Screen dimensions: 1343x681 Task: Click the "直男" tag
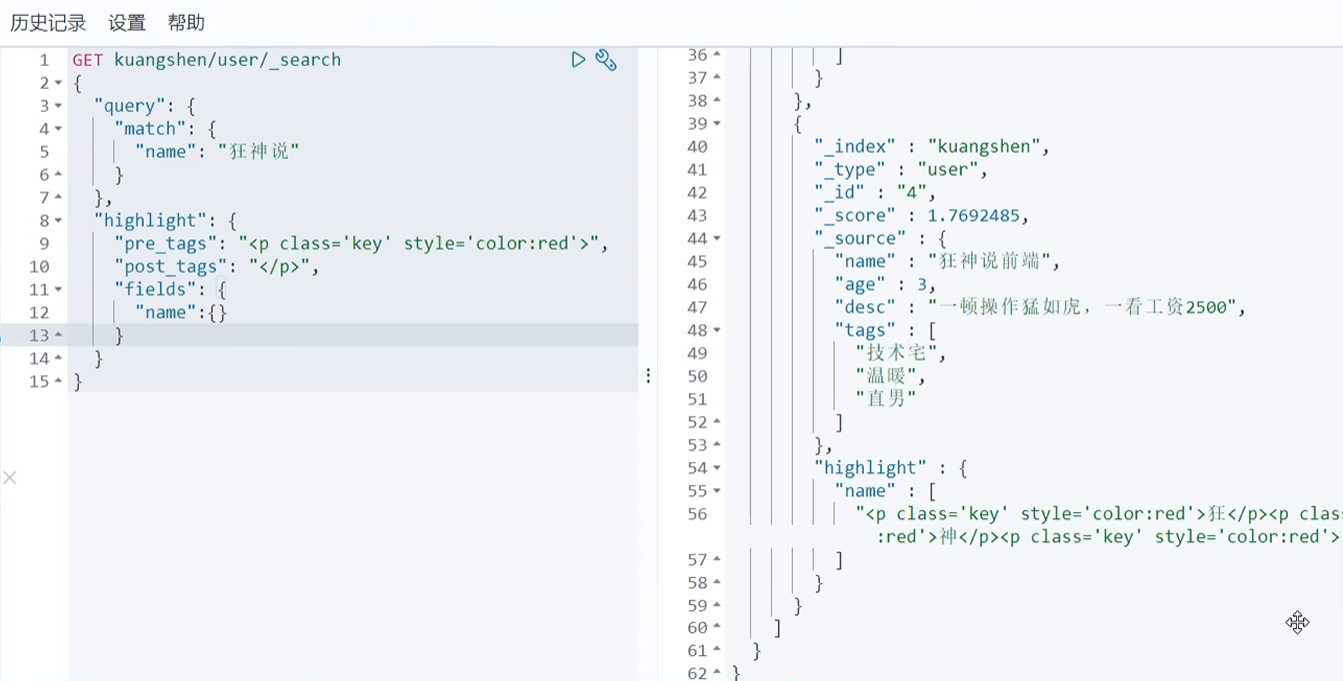point(886,400)
